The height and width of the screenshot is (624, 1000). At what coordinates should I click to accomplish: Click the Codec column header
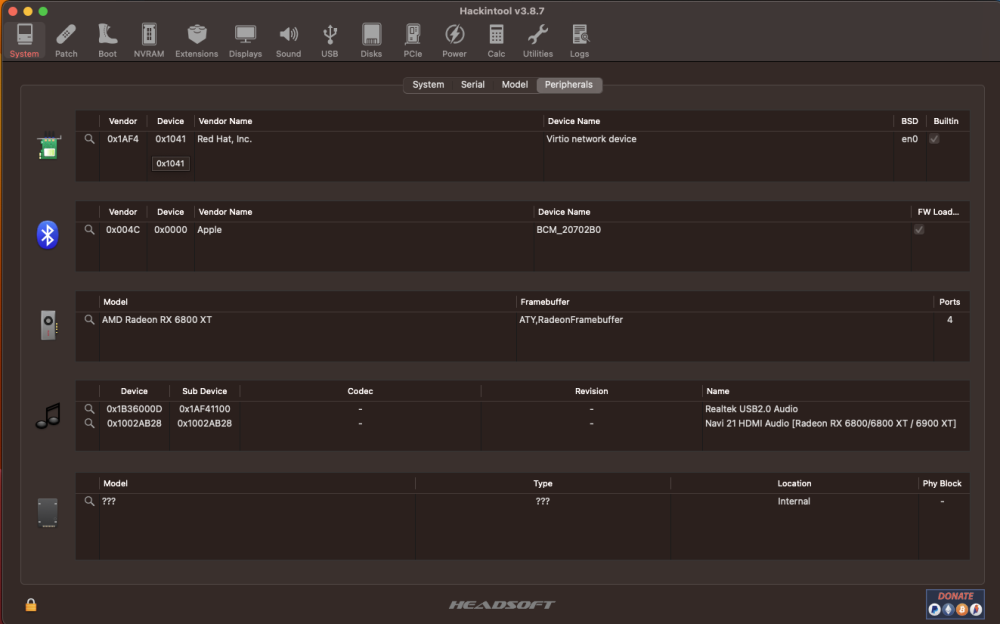click(360, 391)
